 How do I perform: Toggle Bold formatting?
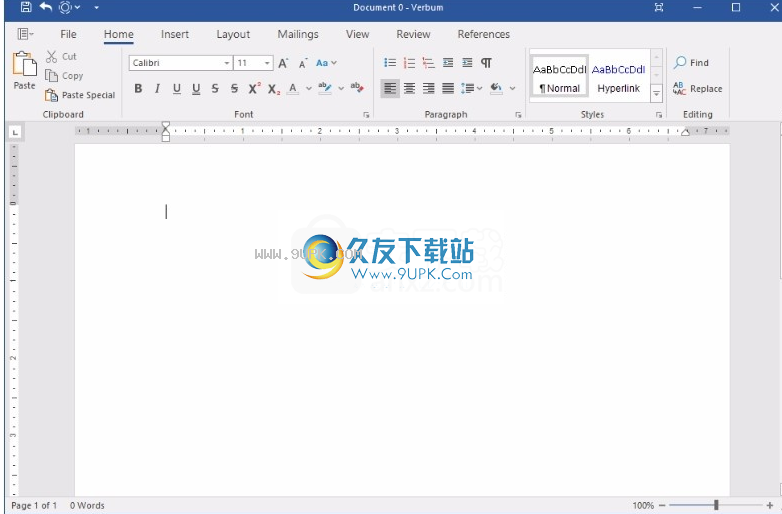click(x=138, y=89)
